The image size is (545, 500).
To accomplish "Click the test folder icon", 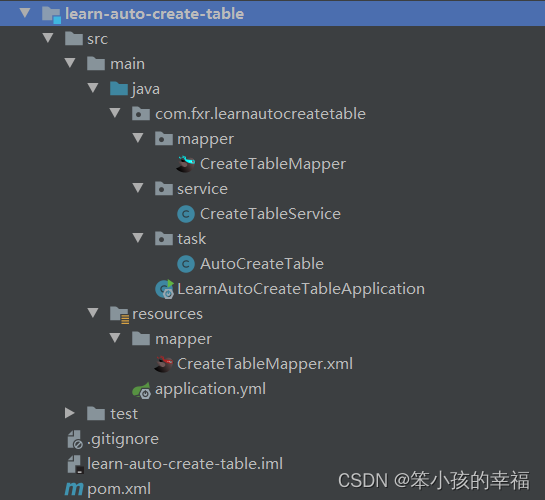I will click(96, 413).
